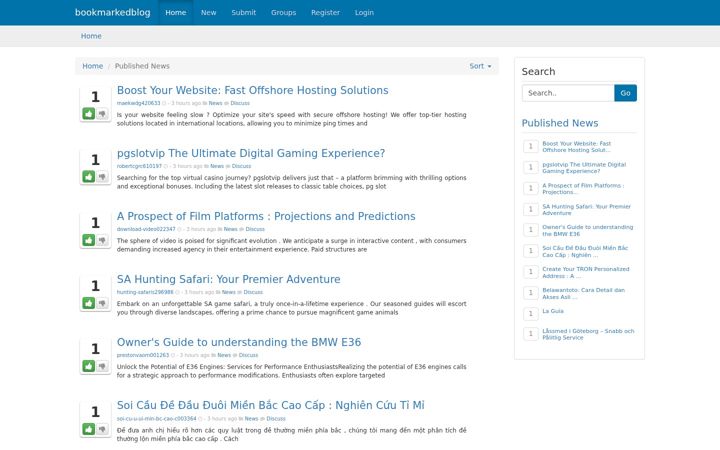
Task: Upvote the pgslotvip Digital Gaming post
Action: pyautogui.click(x=89, y=177)
